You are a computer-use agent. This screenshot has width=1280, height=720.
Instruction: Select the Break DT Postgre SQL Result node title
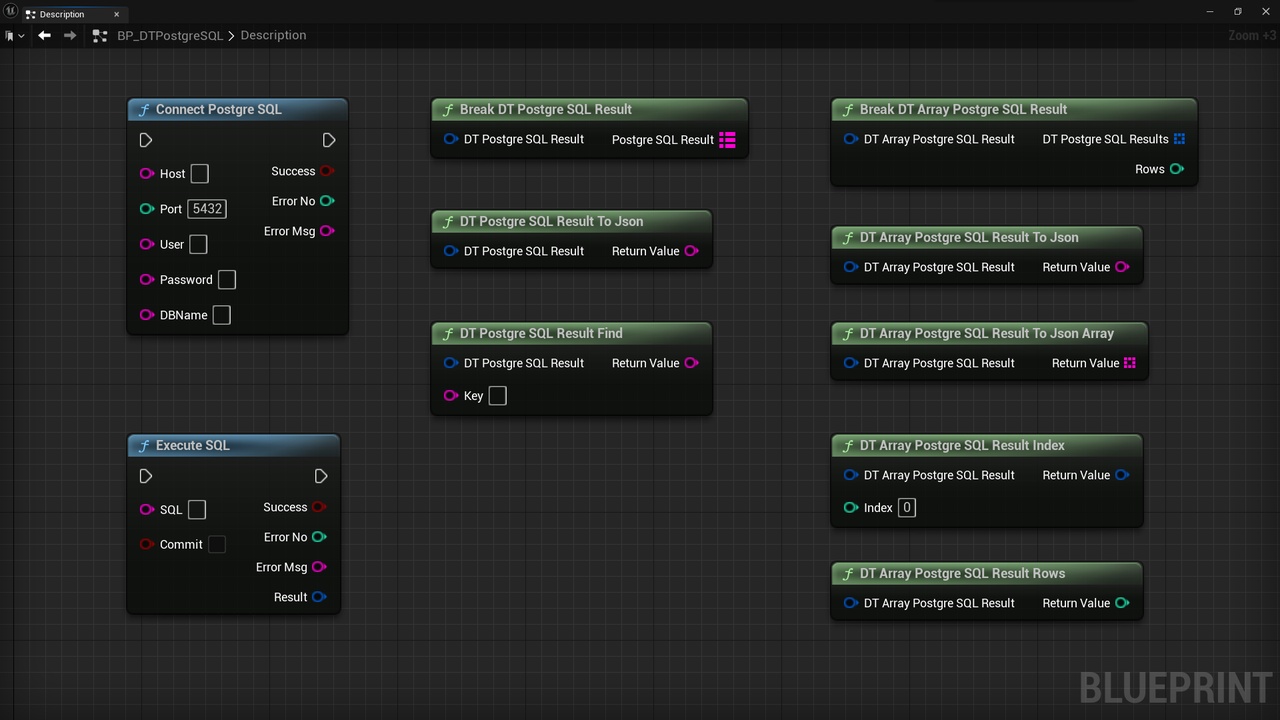[x=546, y=110]
